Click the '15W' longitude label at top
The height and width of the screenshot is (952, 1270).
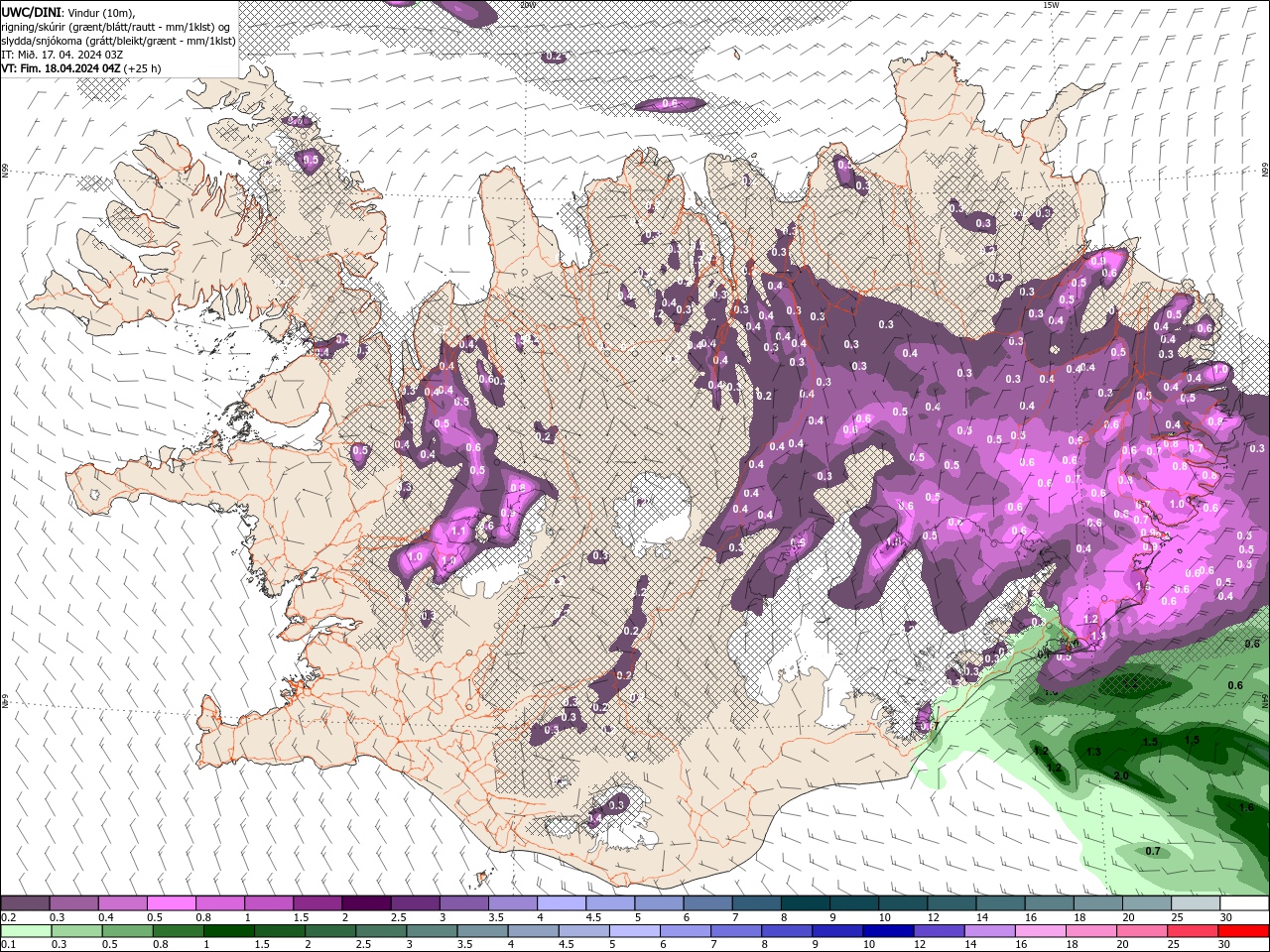(x=1051, y=4)
